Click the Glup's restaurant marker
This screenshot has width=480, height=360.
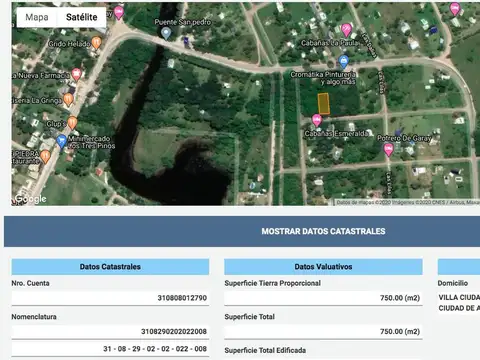click(72, 123)
